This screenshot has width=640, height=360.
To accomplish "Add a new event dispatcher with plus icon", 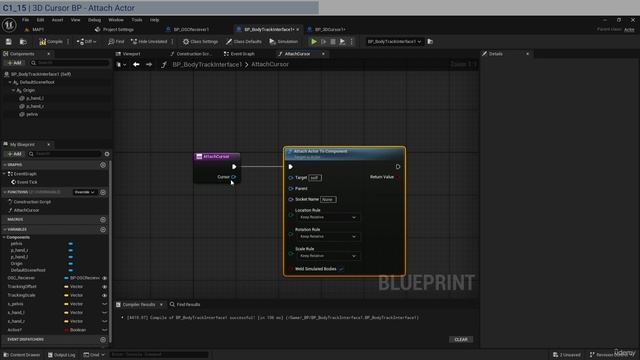I will [103, 340].
